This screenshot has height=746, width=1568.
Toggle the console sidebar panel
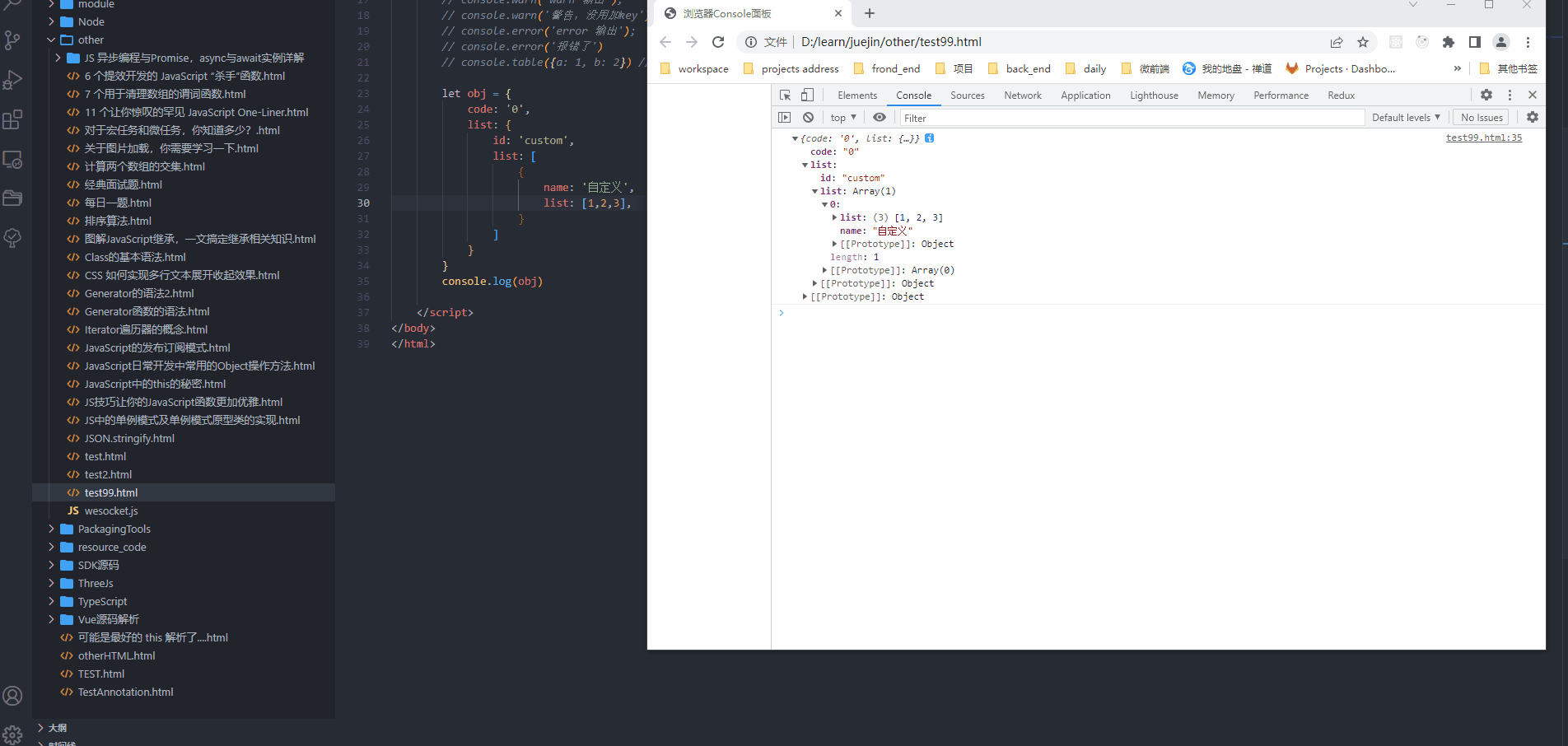click(x=785, y=117)
